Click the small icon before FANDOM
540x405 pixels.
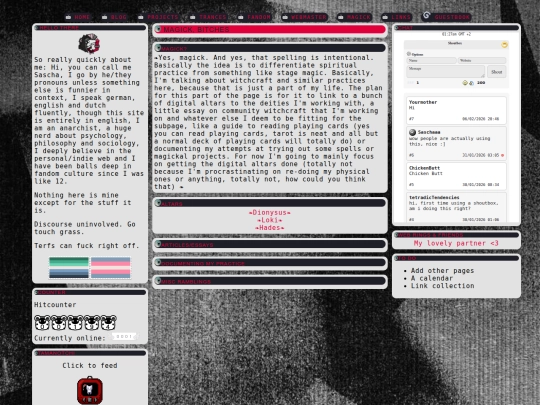(241, 17)
